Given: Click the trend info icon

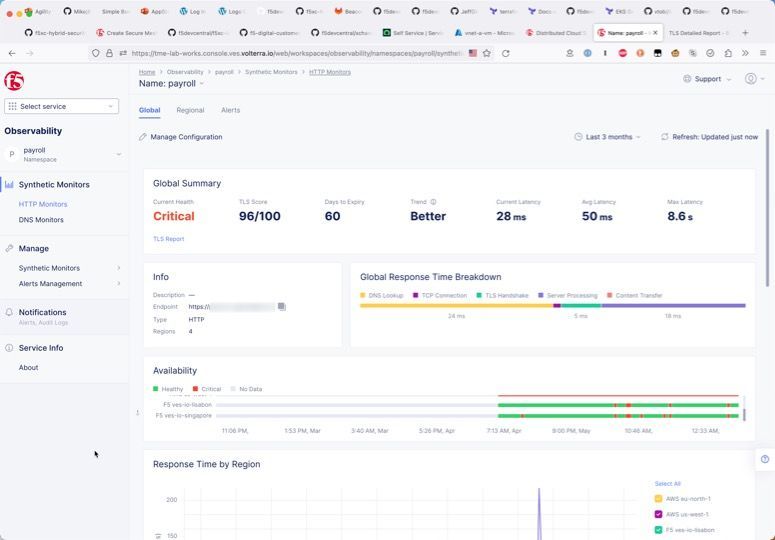Looking at the screenshot, I should tap(433, 202).
